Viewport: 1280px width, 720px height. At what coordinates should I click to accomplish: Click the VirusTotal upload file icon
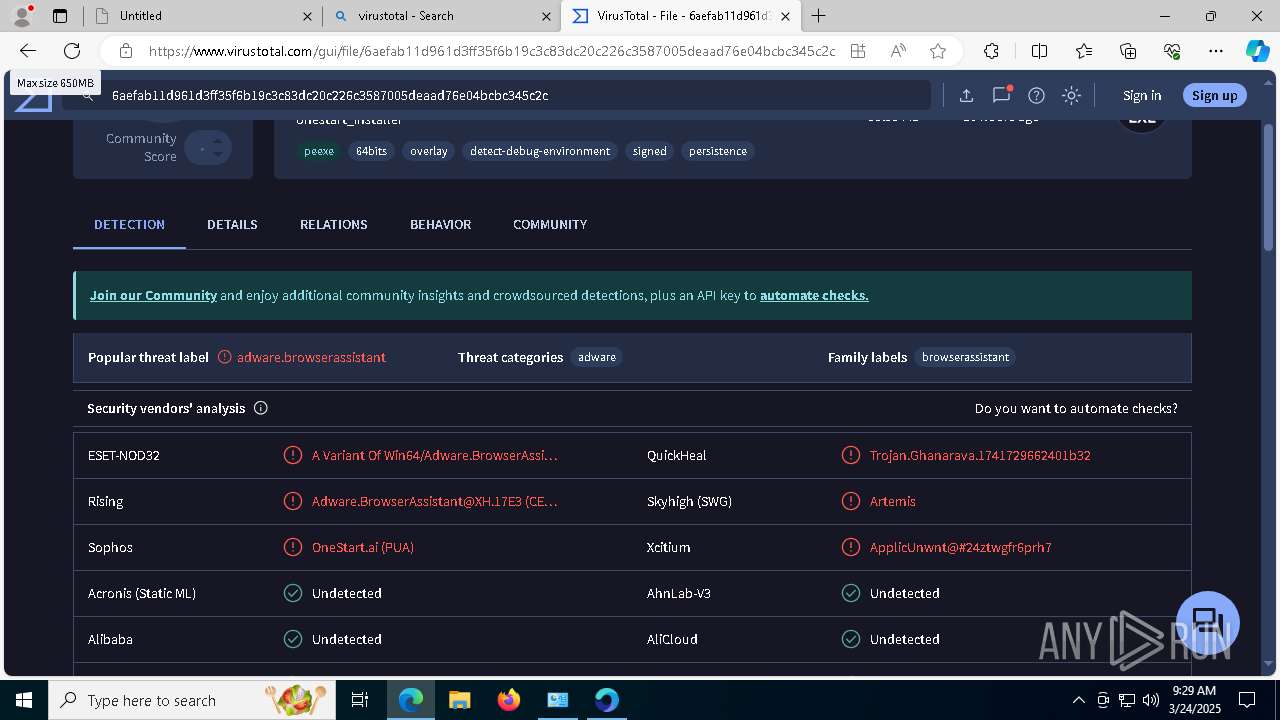(966, 95)
